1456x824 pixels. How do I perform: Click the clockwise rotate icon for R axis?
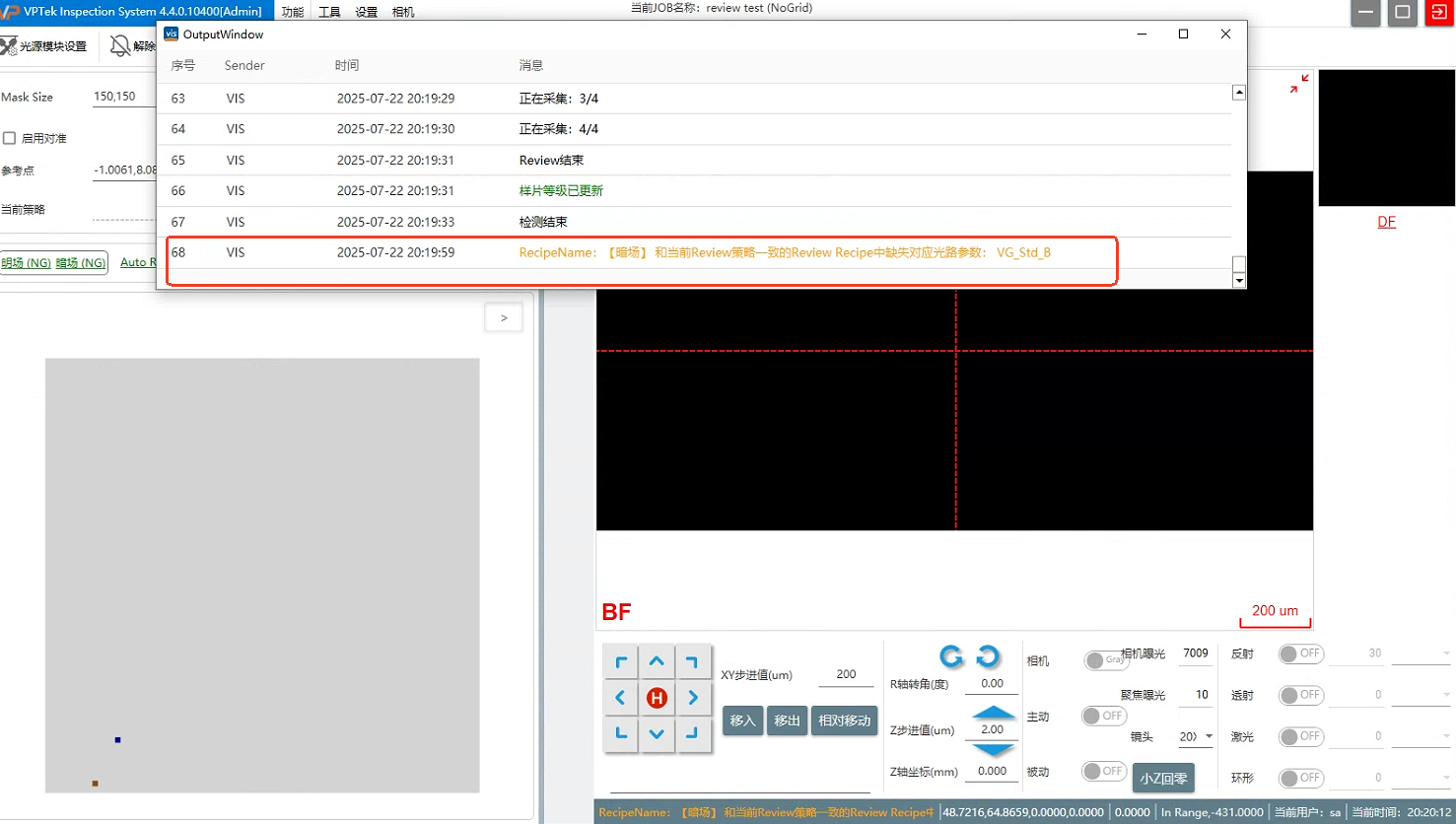pyautogui.click(x=988, y=656)
